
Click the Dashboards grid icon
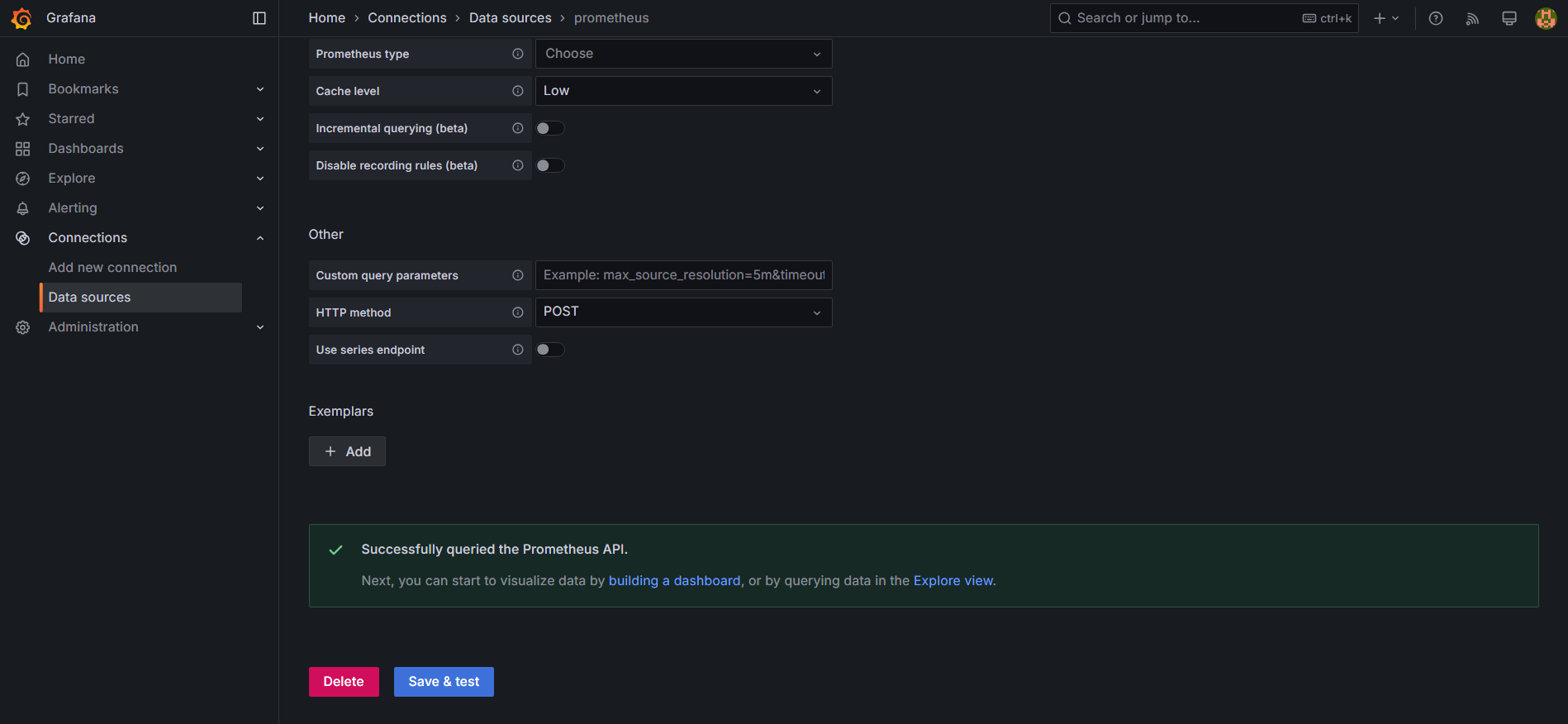23,149
